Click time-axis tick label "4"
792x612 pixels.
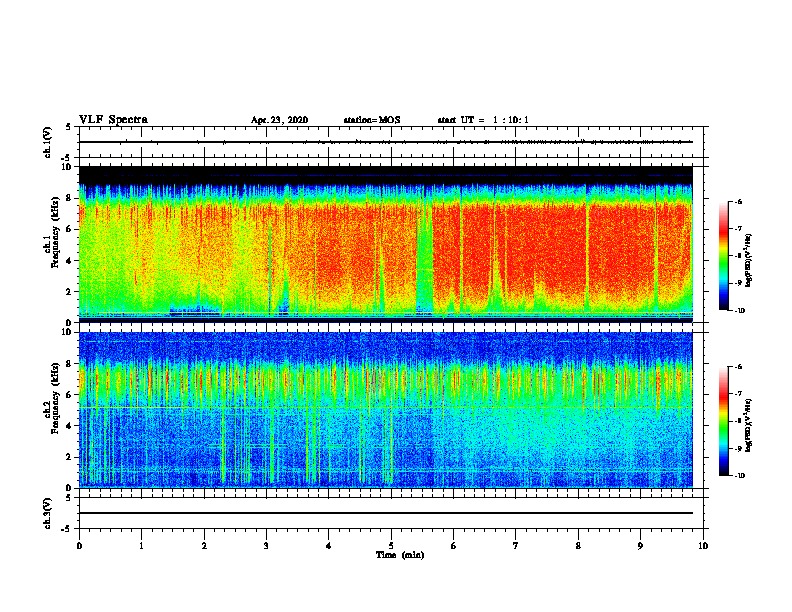point(329,546)
